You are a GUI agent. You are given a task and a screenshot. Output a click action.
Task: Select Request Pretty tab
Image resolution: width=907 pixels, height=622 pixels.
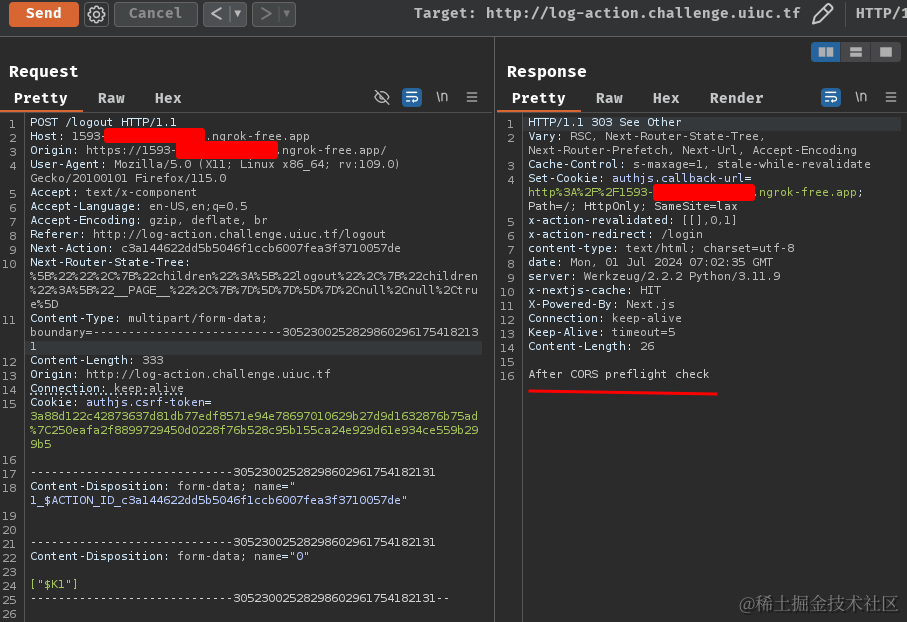(x=40, y=98)
